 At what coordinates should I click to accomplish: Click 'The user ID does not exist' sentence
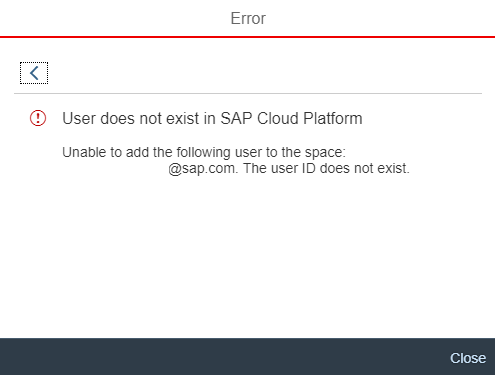coord(326,168)
